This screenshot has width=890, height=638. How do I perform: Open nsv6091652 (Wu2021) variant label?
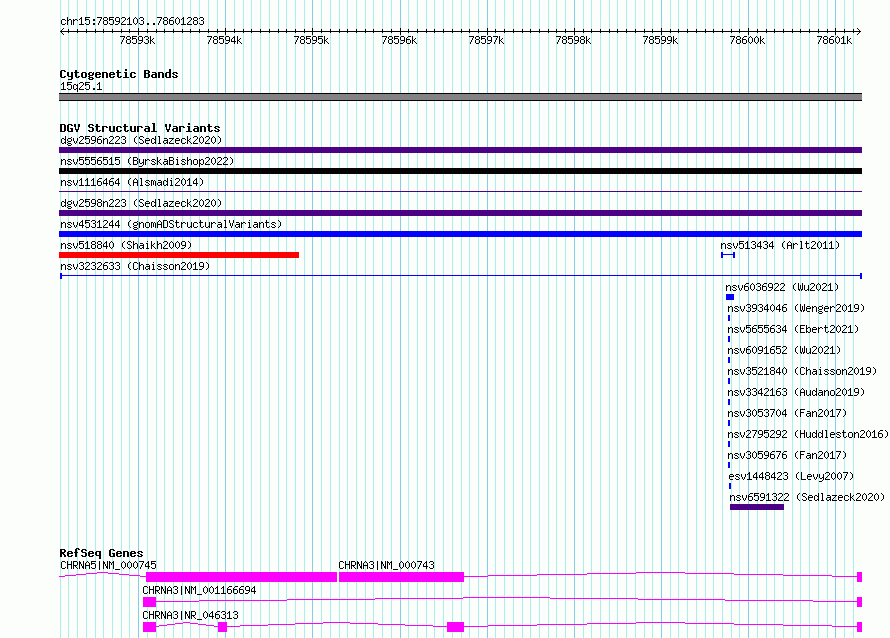coord(784,350)
